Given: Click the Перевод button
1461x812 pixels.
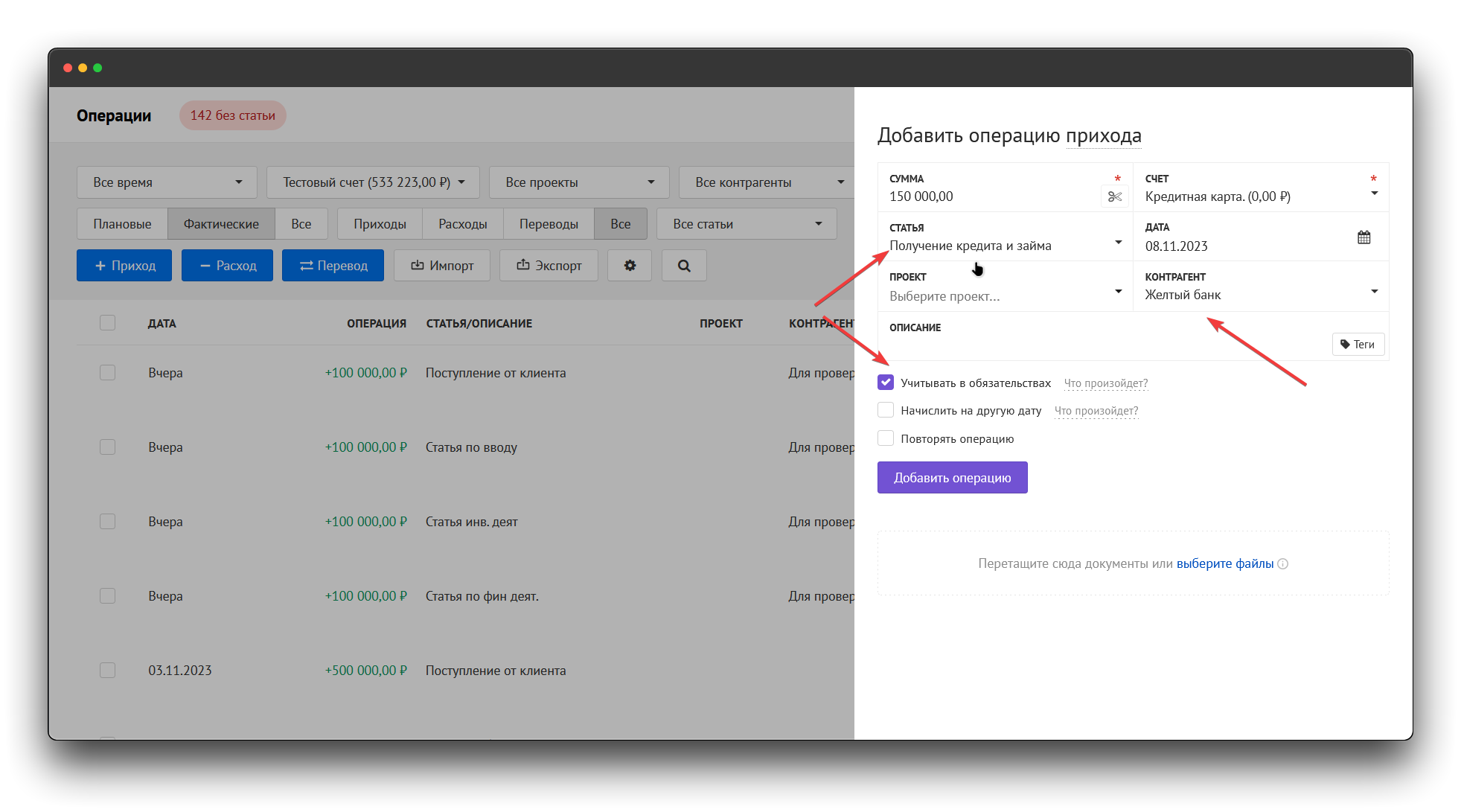Looking at the screenshot, I should [333, 266].
